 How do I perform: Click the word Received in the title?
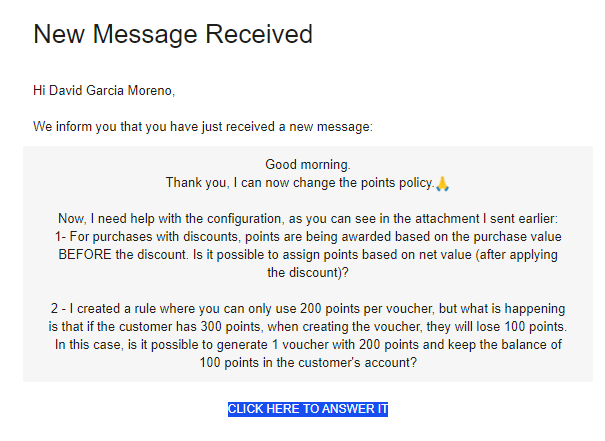pos(259,34)
